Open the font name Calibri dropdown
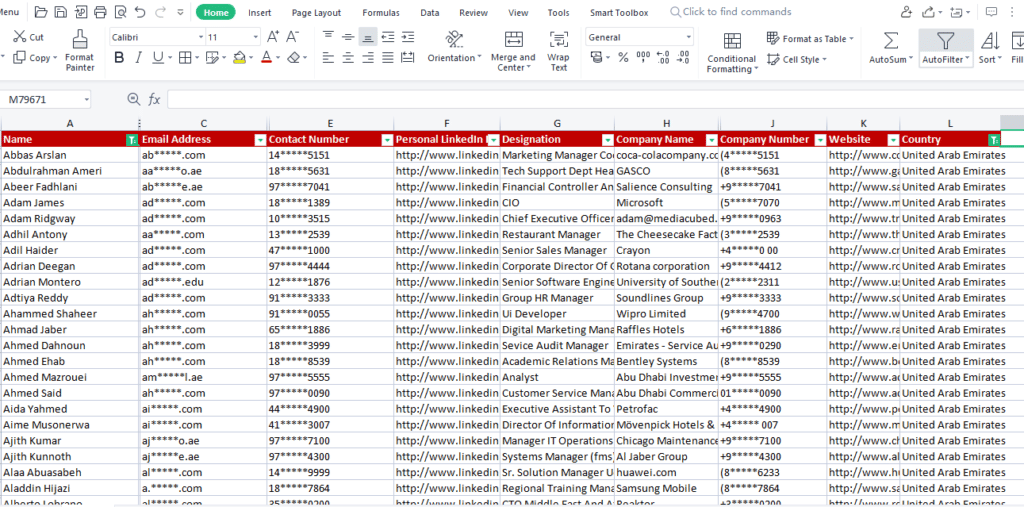The height and width of the screenshot is (507, 1024). 200,37
